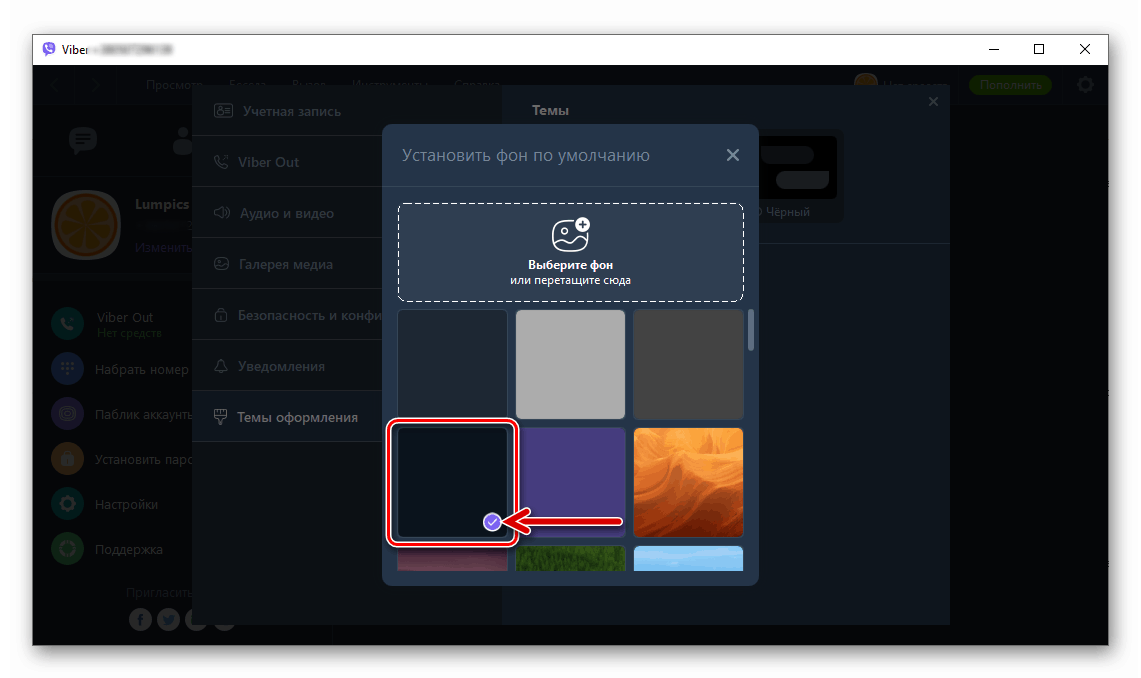This screenshot has height=678, width=1141.
Task: Select the dark gray background swatch
Action: 688,364
